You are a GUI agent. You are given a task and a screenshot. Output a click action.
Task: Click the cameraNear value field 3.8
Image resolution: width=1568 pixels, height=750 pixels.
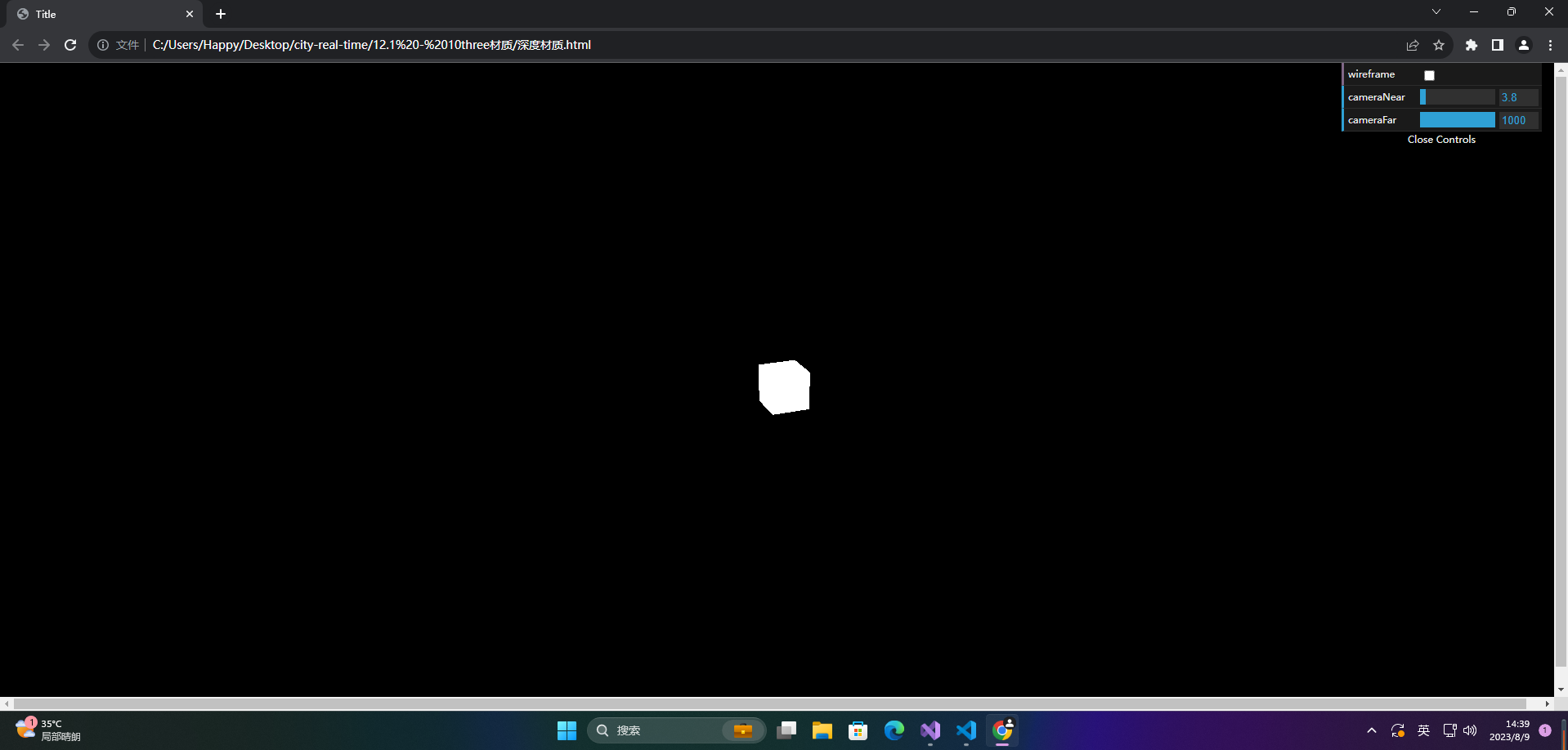coord(1518,97)
